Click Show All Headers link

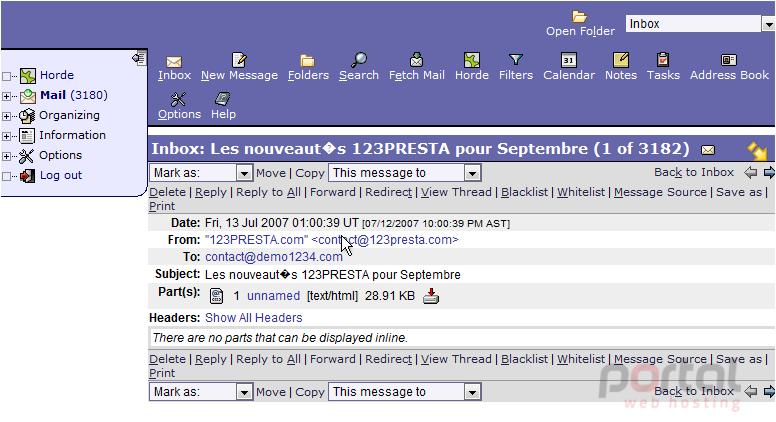tap(253, 318)
